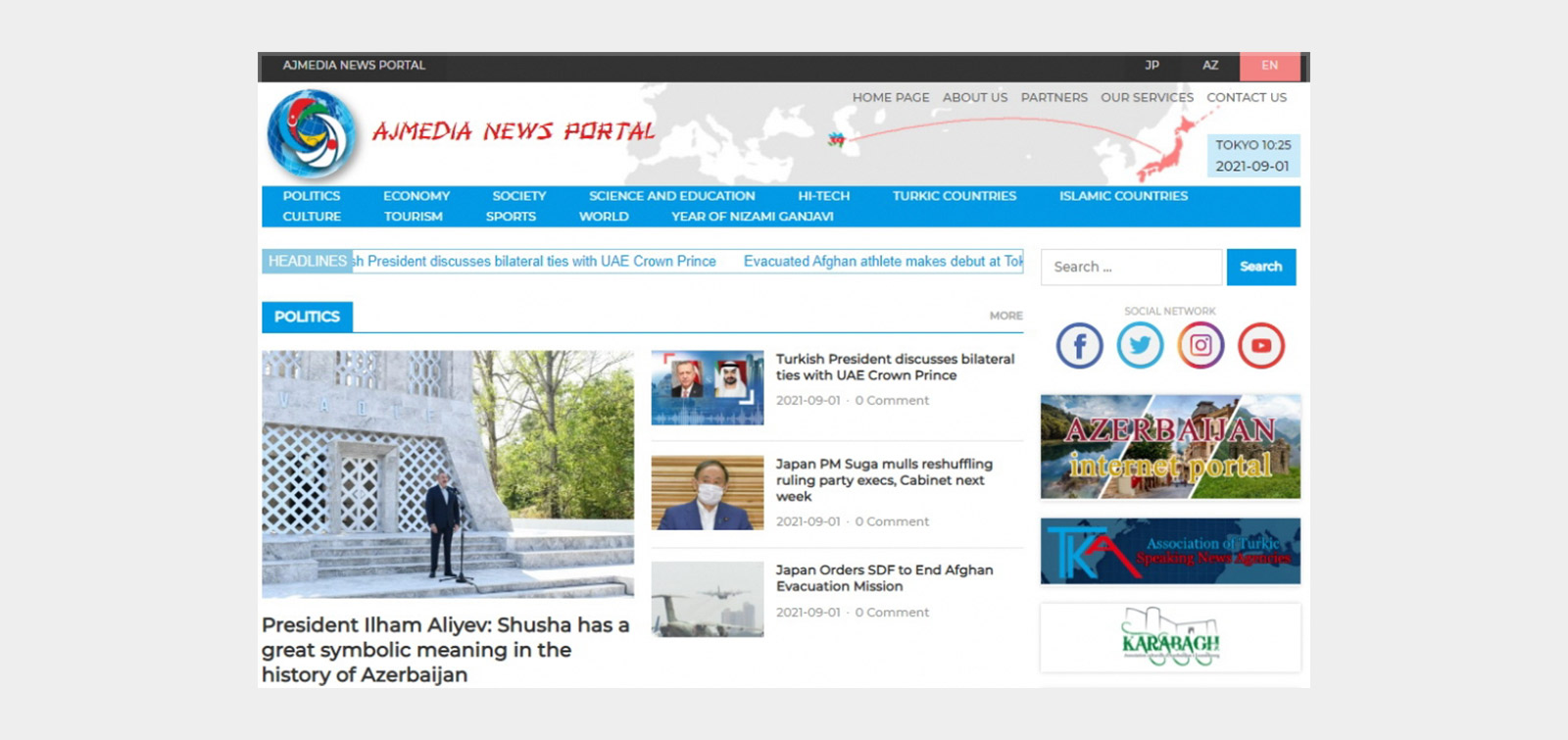Click the red AJMEDIA NEWS PORTAL title
The image size is (1568, 740).
tap(514, 131)
